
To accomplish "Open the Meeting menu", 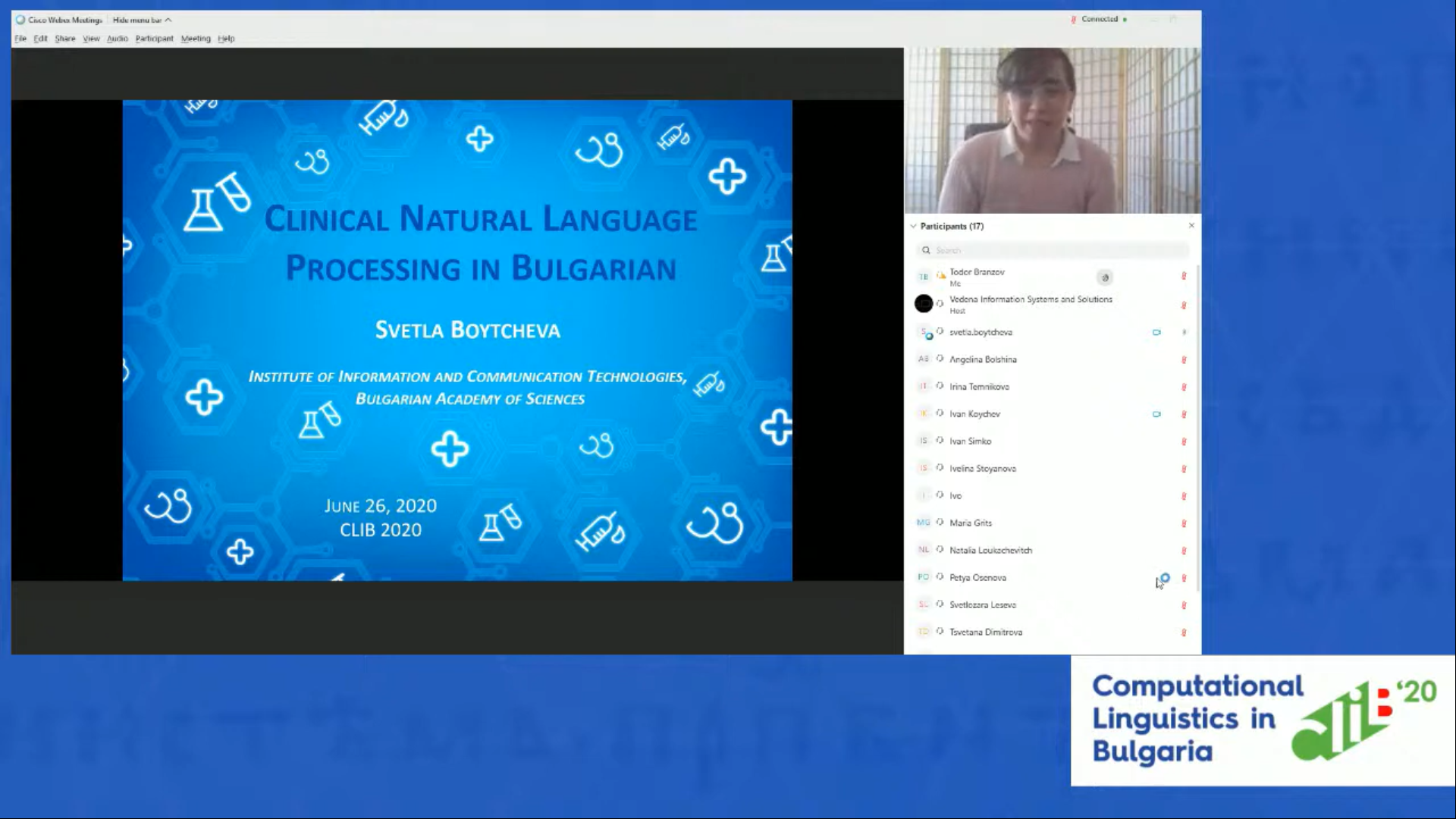I will (196, 39).
